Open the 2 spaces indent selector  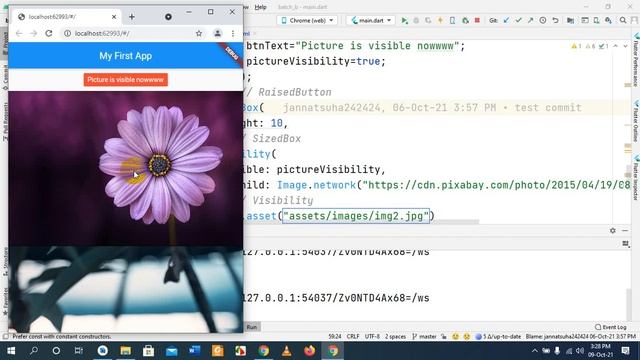(395, 337)
